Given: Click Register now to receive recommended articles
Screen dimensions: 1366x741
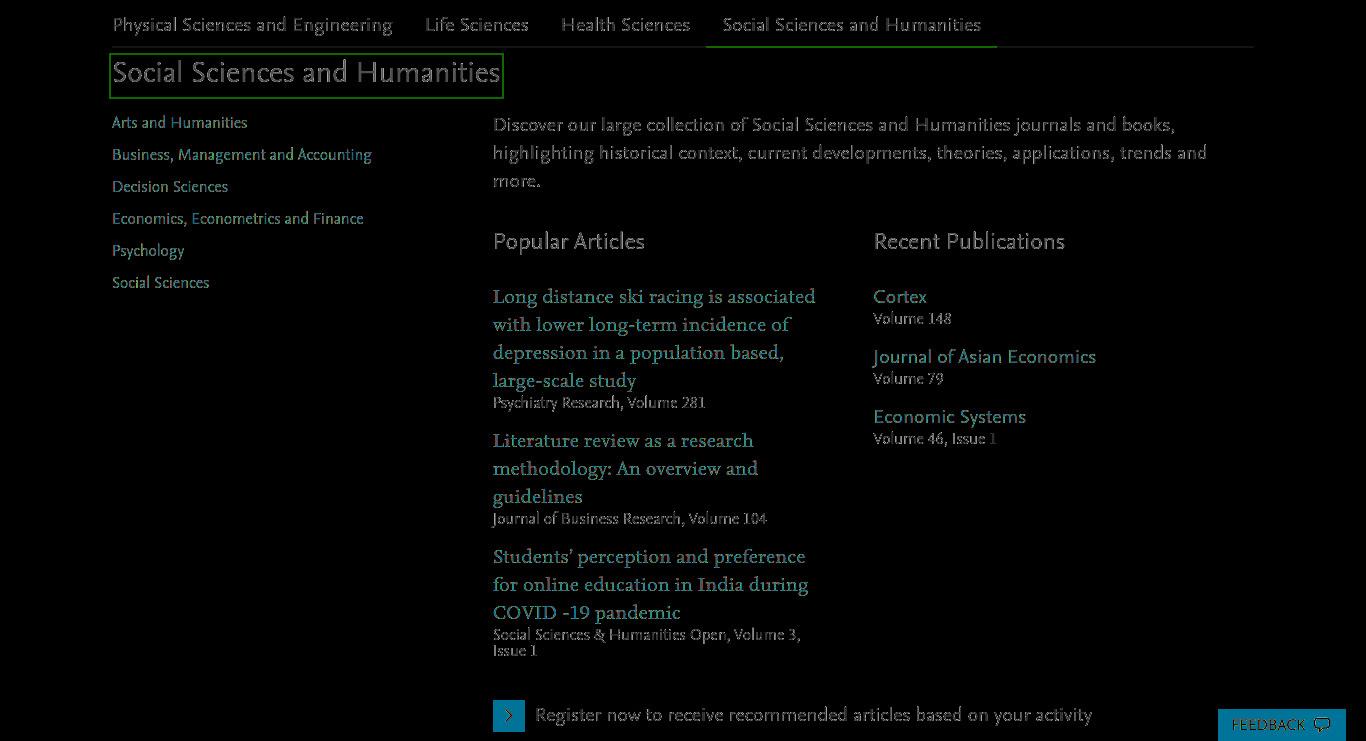Looking at the screenshot, I should (x=813, y=715).
